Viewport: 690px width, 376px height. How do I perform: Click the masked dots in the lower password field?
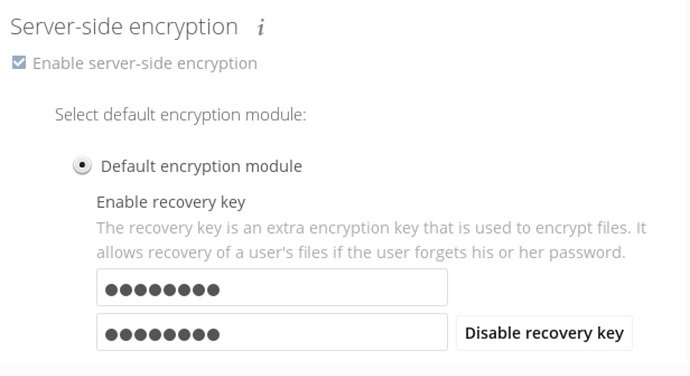[x=162, y=335]
